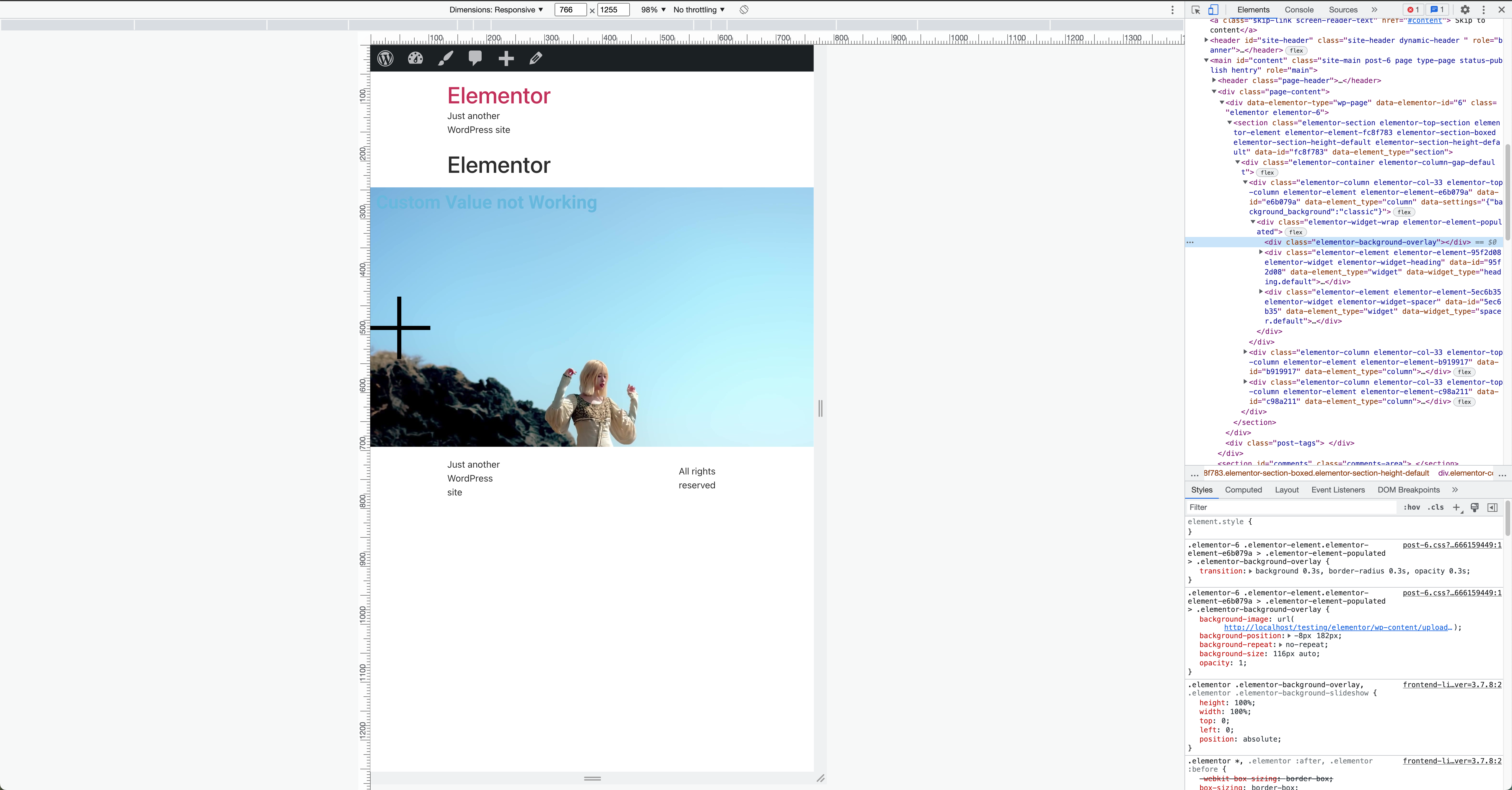Screen dimensions: 1512x790
Task: Click the New content plus icon
Action: 506,58
